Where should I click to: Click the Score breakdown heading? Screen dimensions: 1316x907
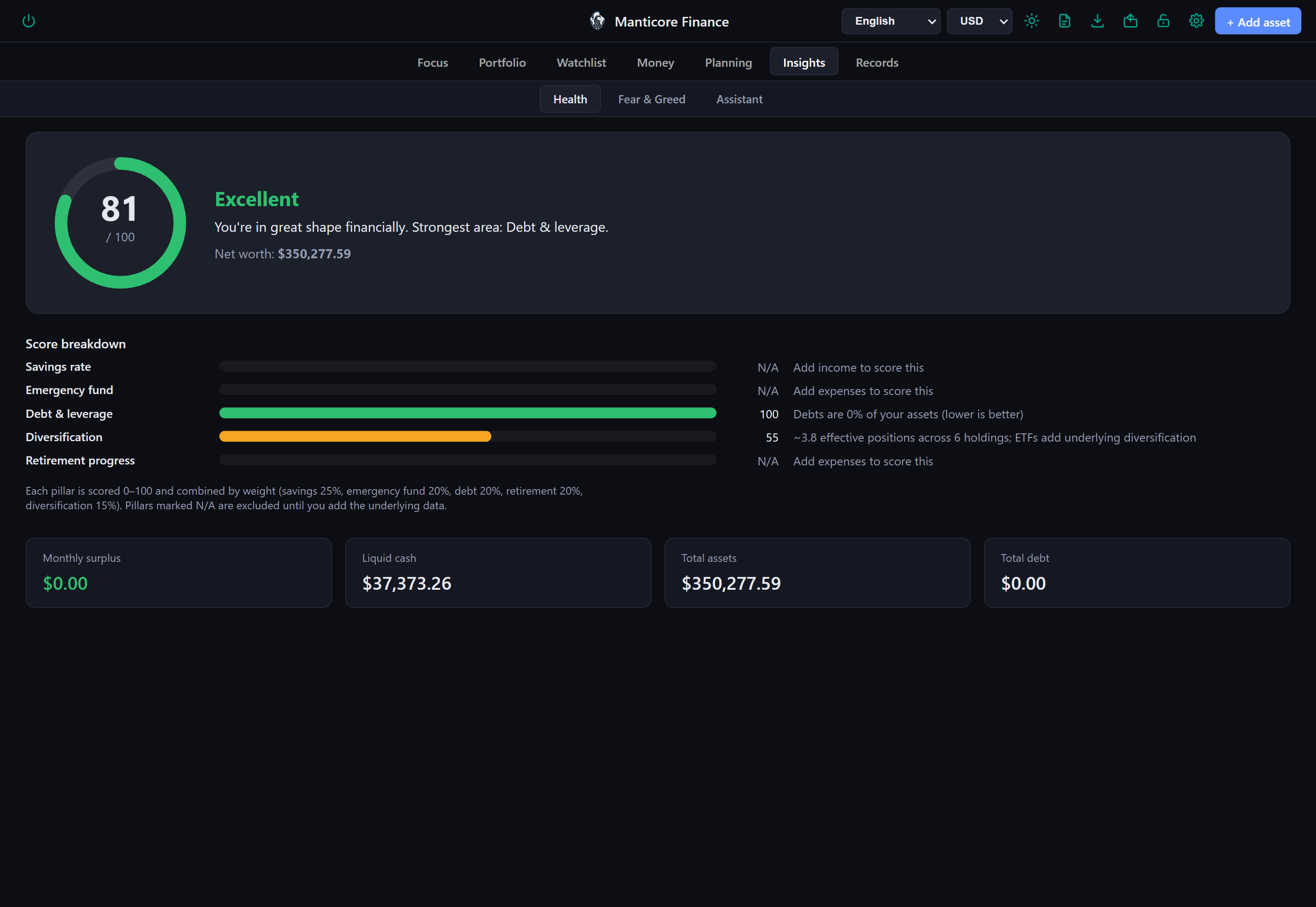75,344
